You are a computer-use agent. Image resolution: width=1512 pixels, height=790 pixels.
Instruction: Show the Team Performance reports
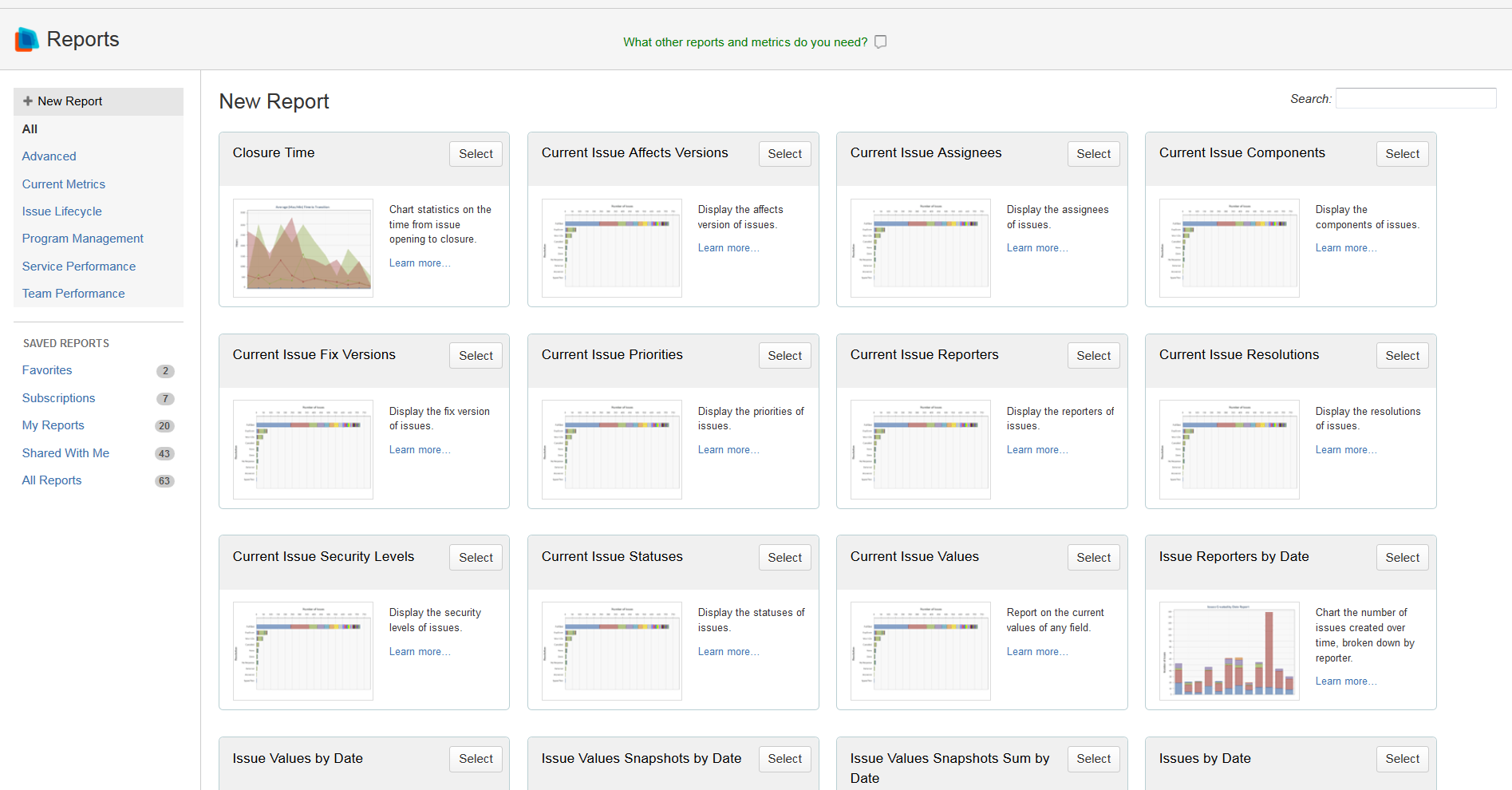(x=73, y=294)
